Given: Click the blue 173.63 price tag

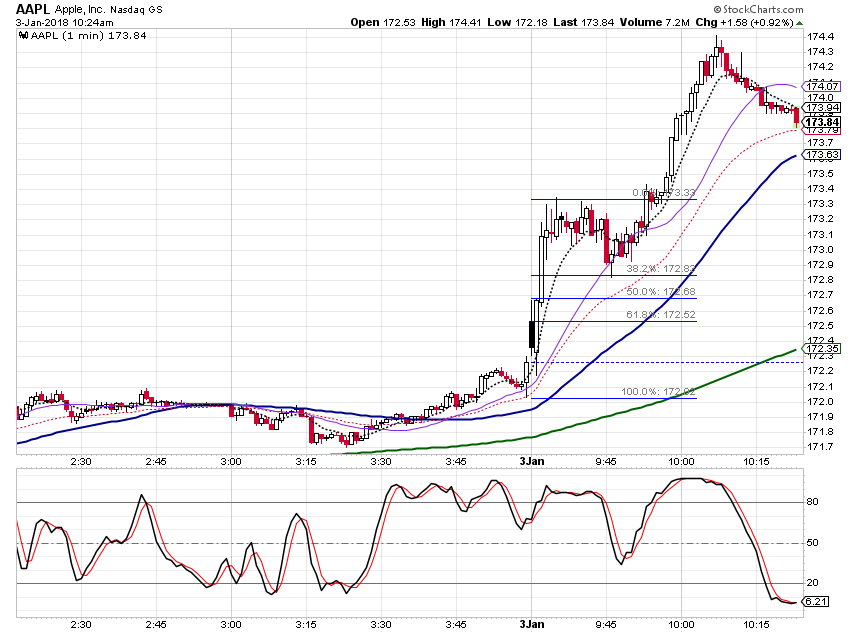Looking at the screenshot, I should click(x=822, y=155).
